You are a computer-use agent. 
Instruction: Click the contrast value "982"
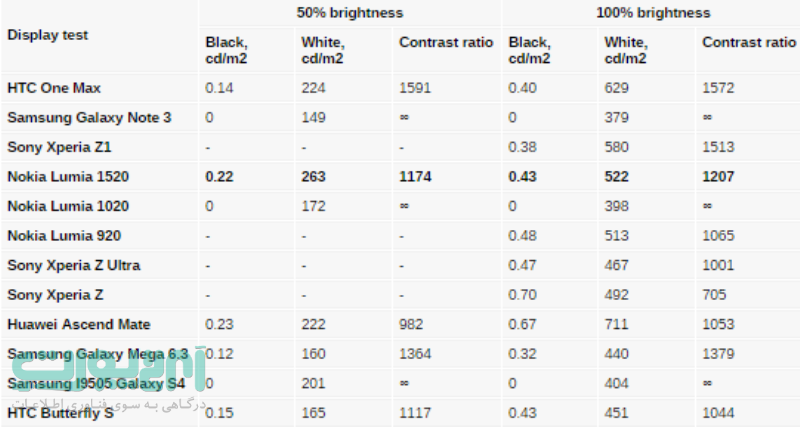[x=411, y=324]
